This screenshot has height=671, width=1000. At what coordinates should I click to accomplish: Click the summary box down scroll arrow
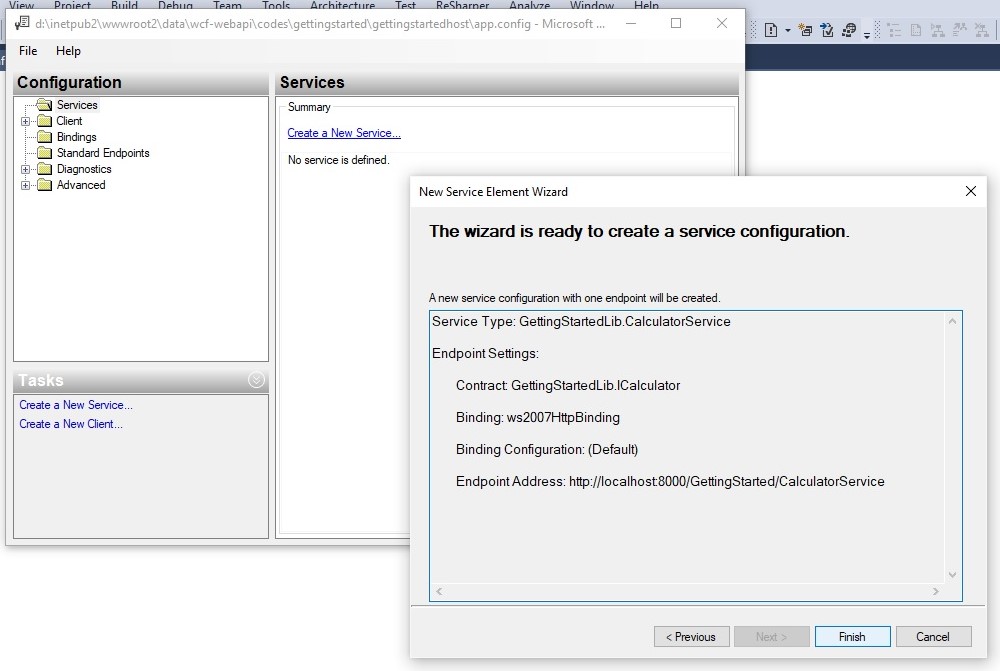pos(952,575)
